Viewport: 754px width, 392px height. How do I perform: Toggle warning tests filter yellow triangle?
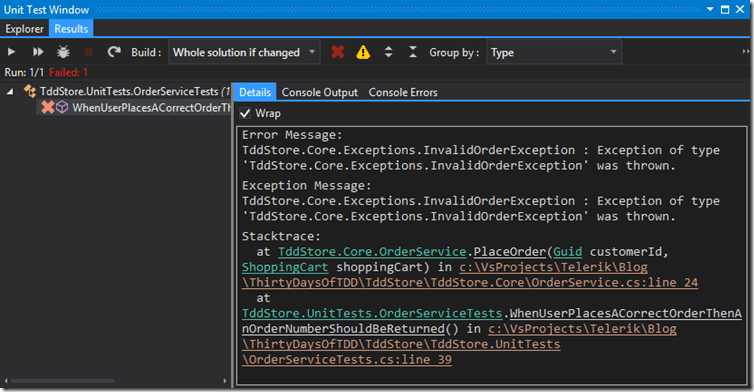(363, 52)
